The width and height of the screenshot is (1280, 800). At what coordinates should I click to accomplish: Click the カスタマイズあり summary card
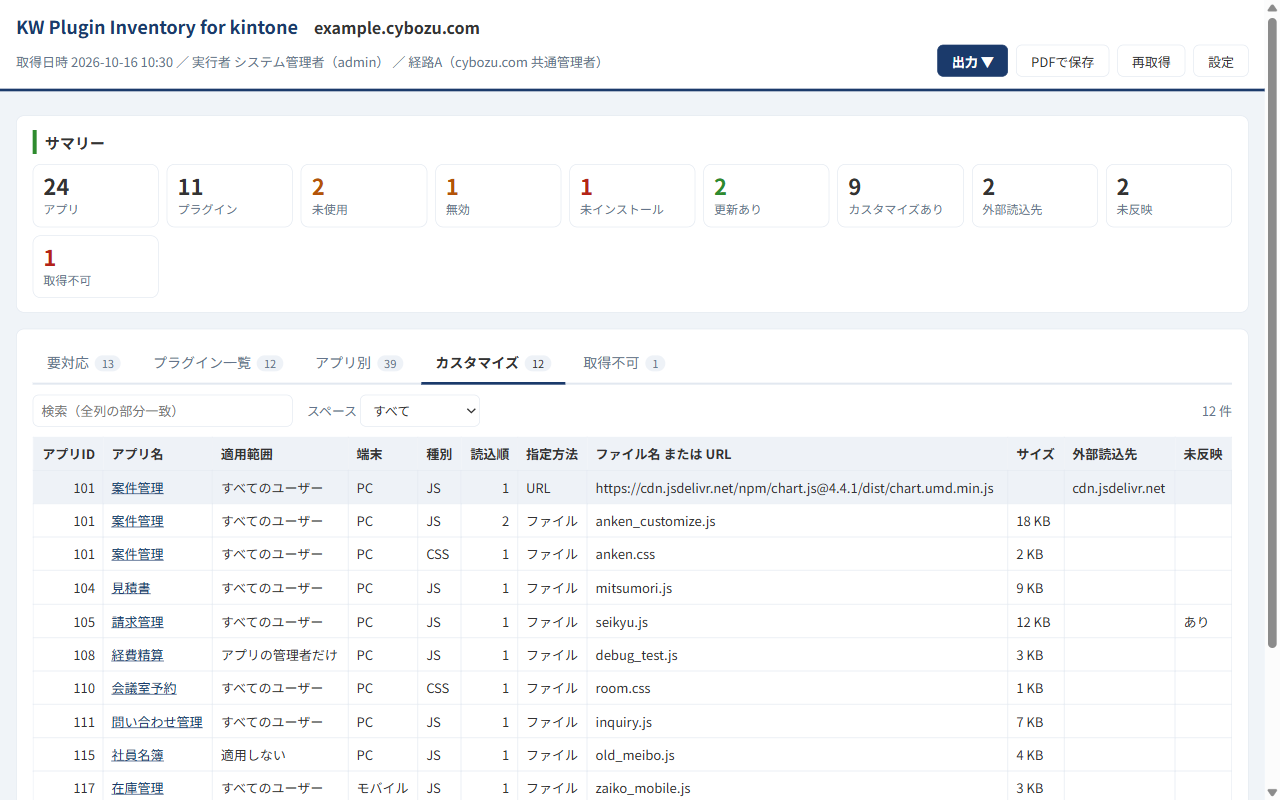coord(900,196)
